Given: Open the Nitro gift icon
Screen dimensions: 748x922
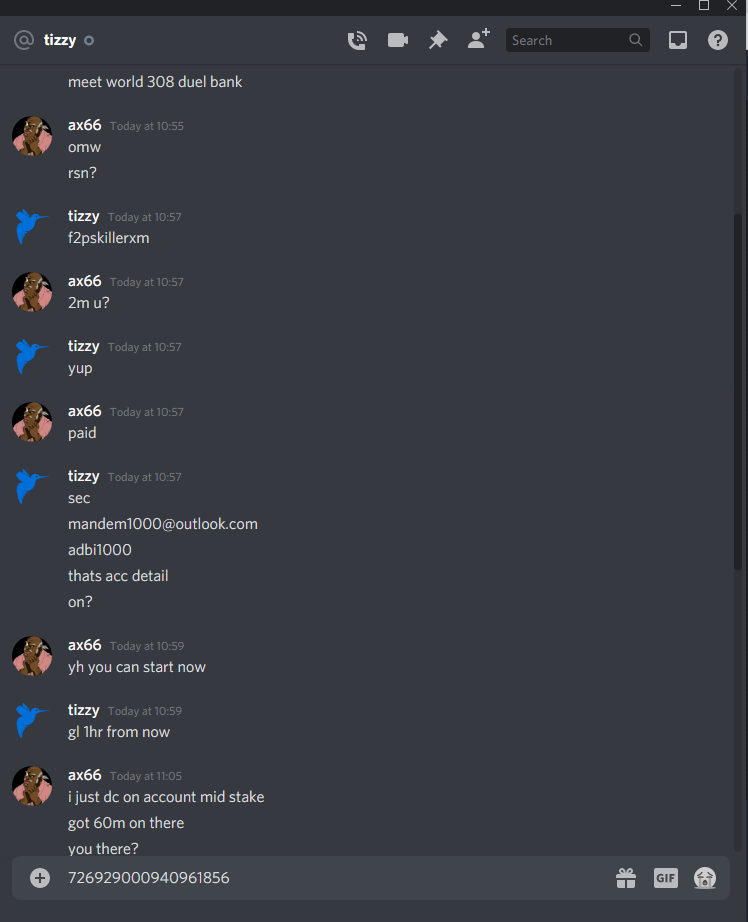Looking at the screenshot, I should (626, 878).
